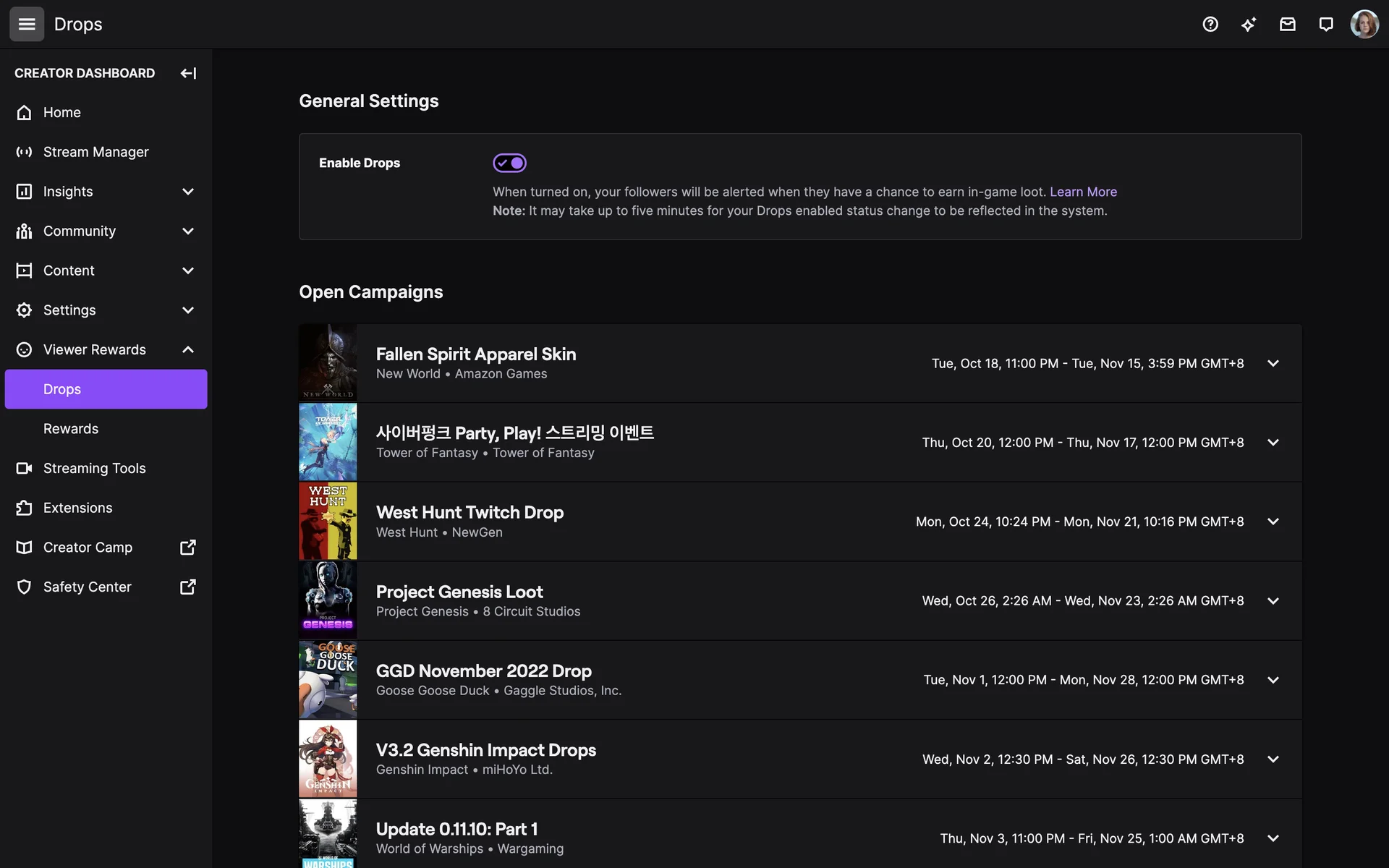This screenshot has width=1389, height=868.
Task: Open Safety Center link
Action: coord(87,587)
